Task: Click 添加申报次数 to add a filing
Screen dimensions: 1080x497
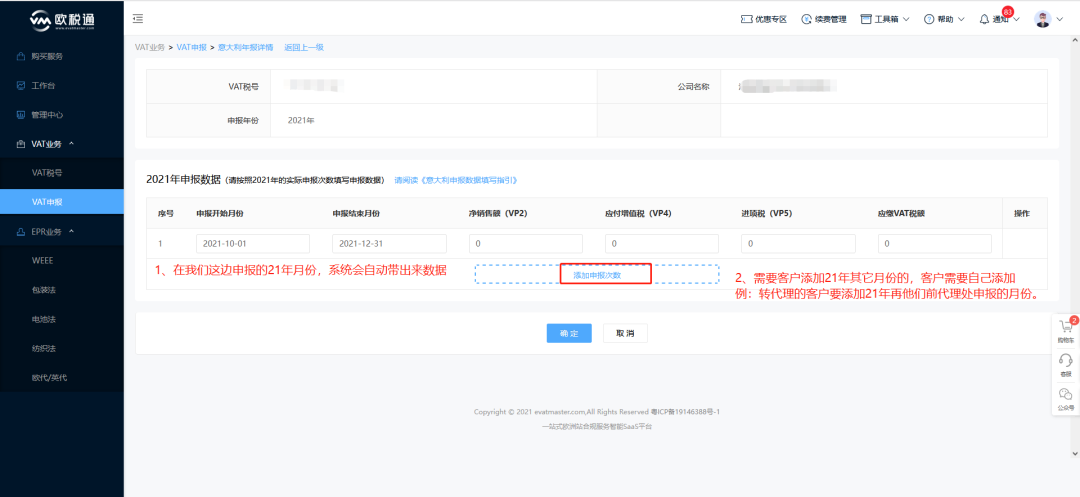Action: [597, 275]
